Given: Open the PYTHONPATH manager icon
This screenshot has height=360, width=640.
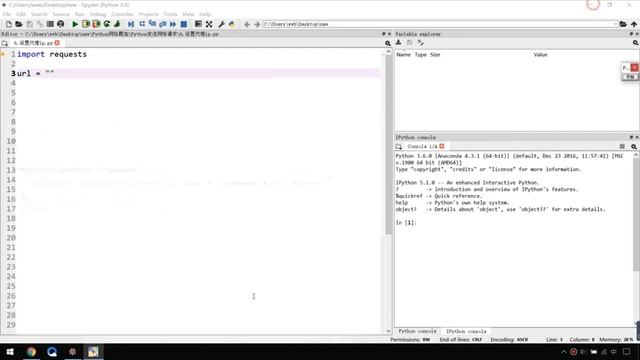Looking at the screenshot, I should click(232, 24).
